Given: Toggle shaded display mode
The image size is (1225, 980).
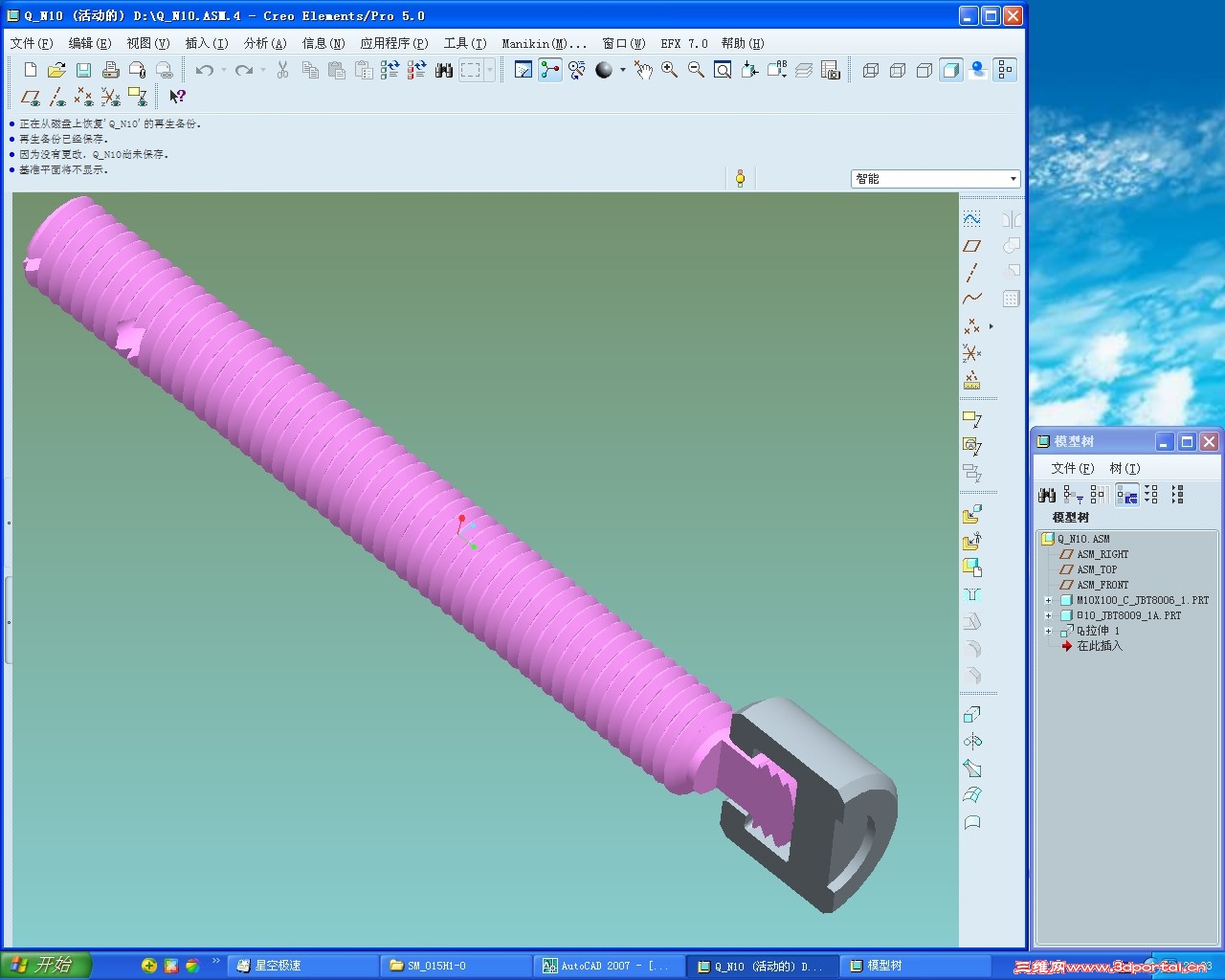Looking at the screenshot, I should click(950, 70).
